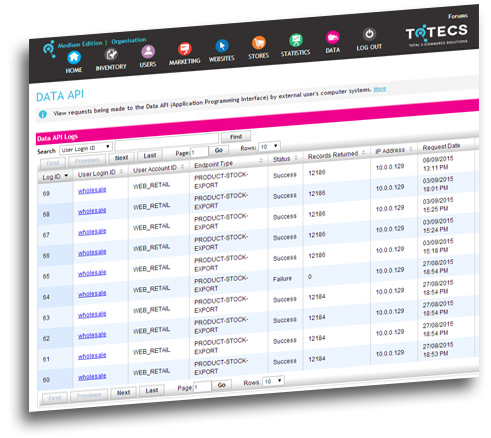Open wholesale link in log row 67
Screen dimensions: 491x438
[92, 232]
